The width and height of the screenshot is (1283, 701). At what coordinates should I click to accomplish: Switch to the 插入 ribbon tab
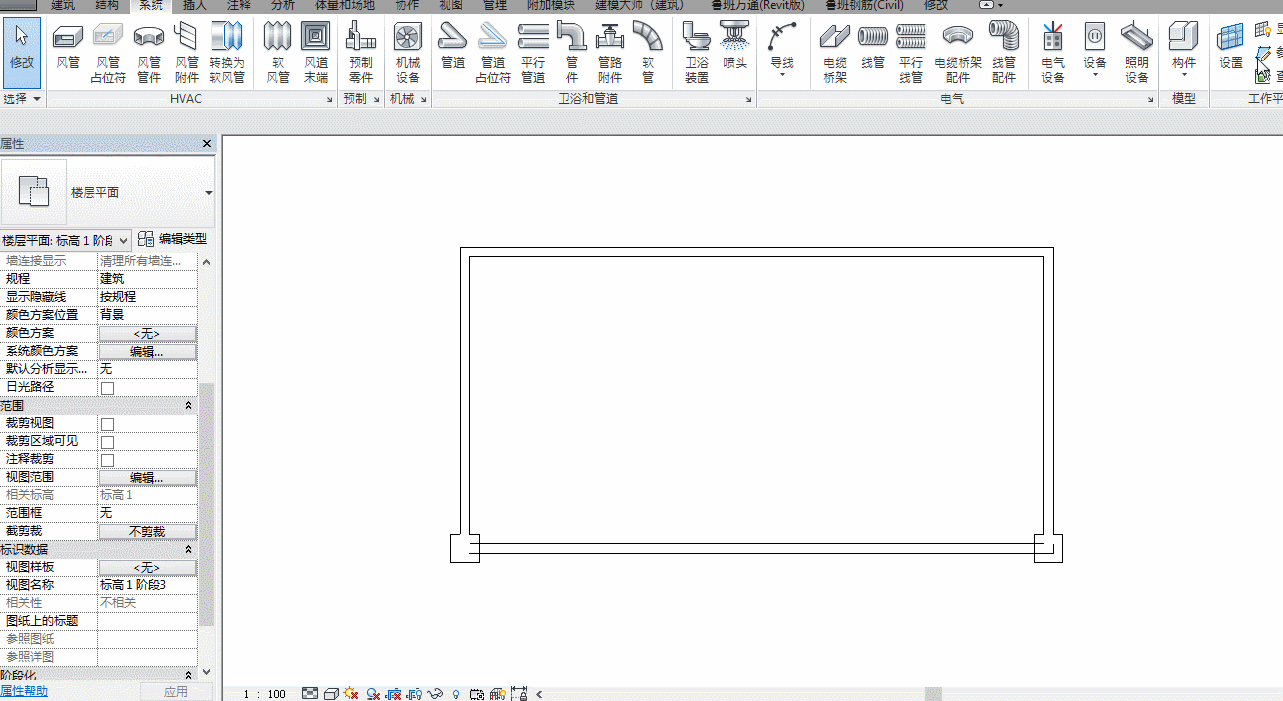[195, 6]
